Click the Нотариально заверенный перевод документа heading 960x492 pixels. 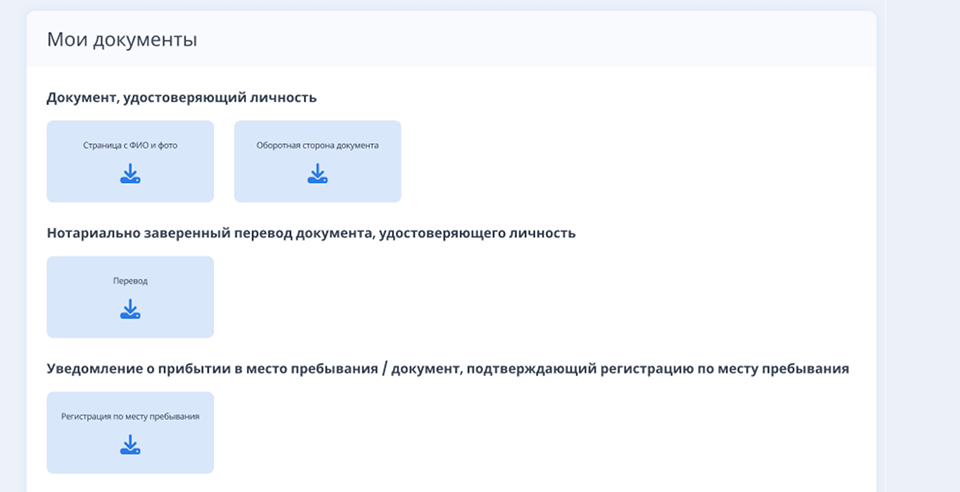coord(311,233)
